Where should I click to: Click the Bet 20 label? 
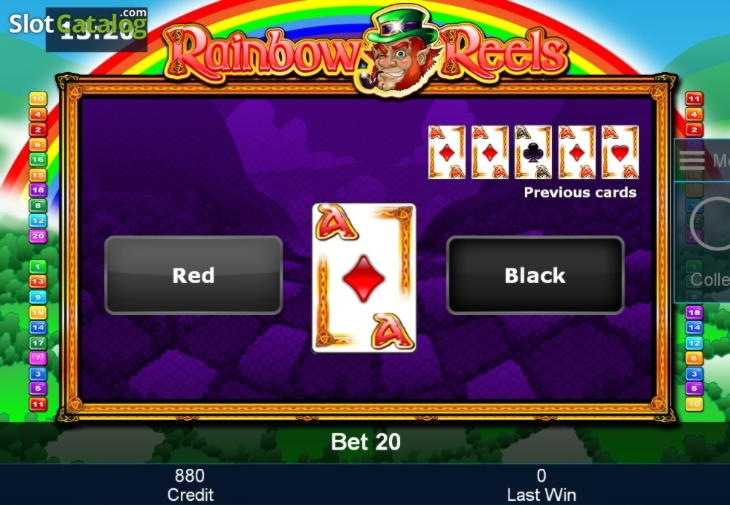[365, 442]
